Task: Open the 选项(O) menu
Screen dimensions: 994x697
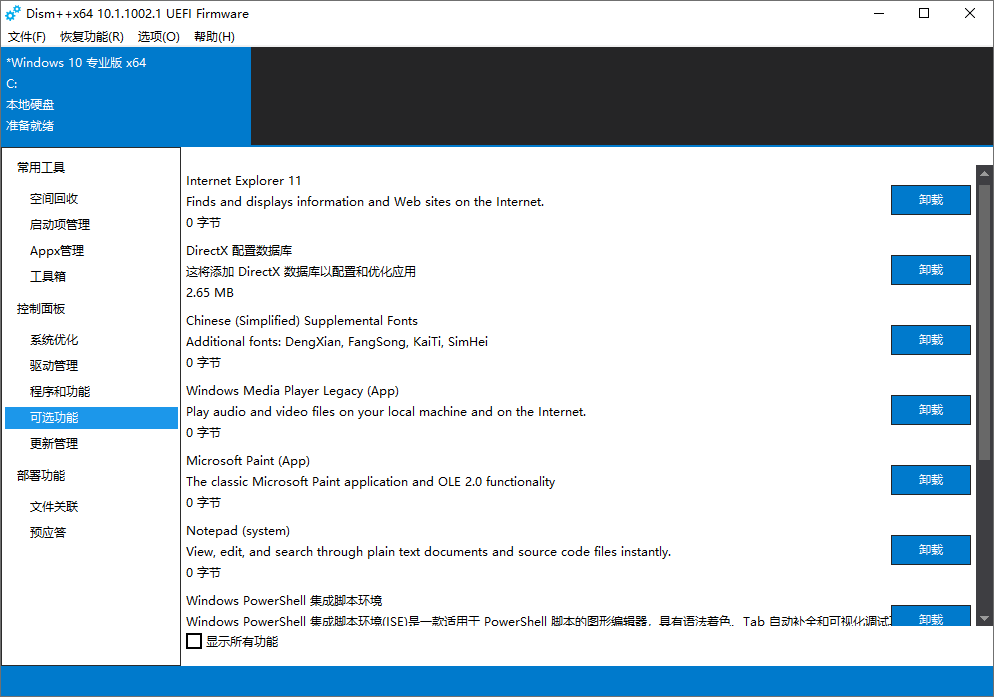Action: (x=158, y=36)
